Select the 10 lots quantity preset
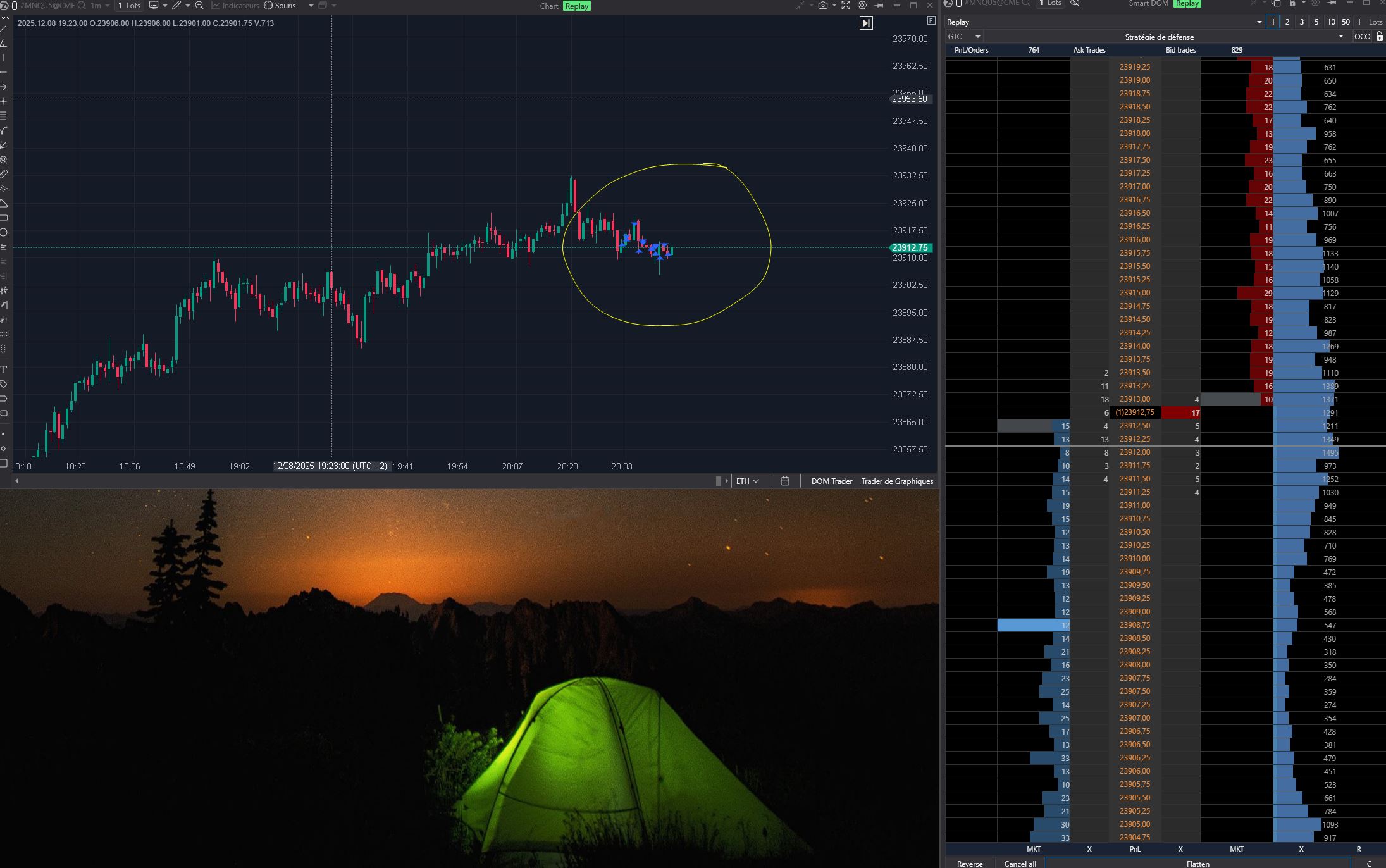Viewport: 1386px width, 868px height. click(1331, 22)
